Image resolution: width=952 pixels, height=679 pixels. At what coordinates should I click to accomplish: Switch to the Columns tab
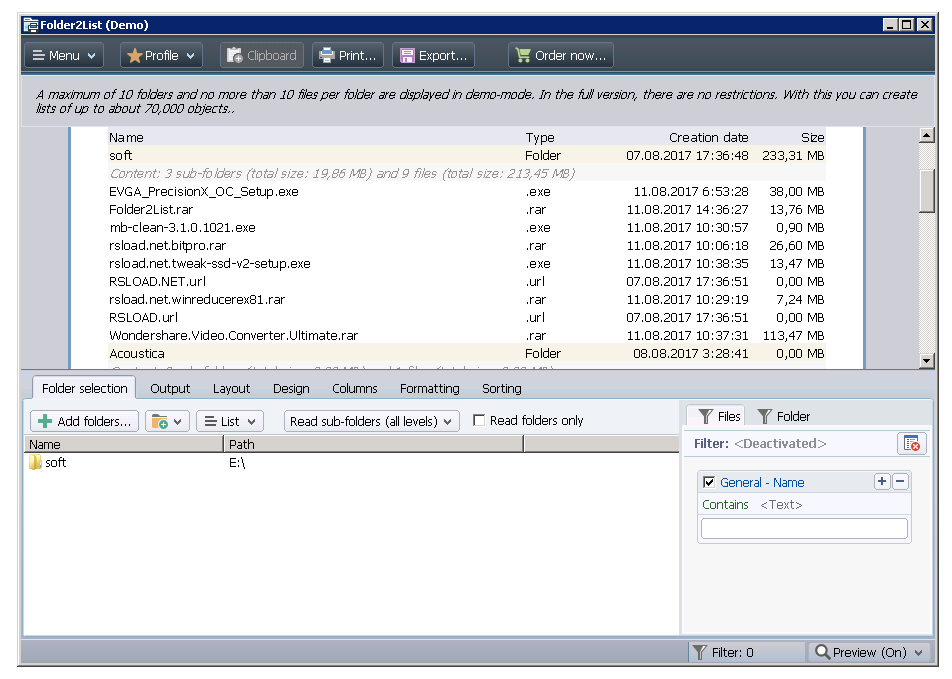(355, 389)
